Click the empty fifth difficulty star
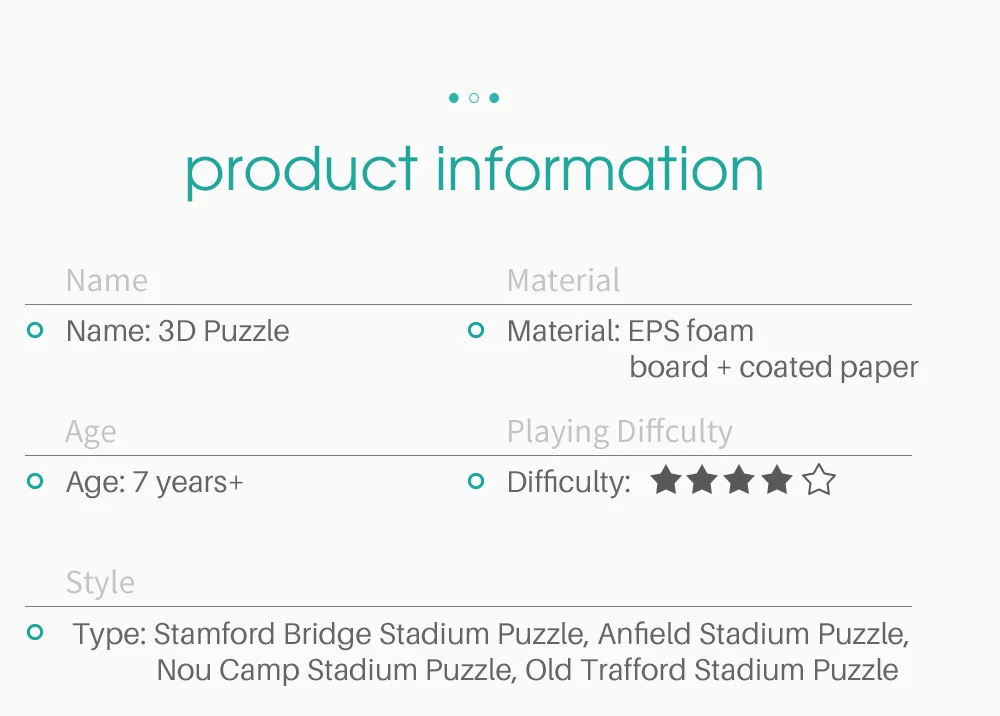 pos(819,479)
